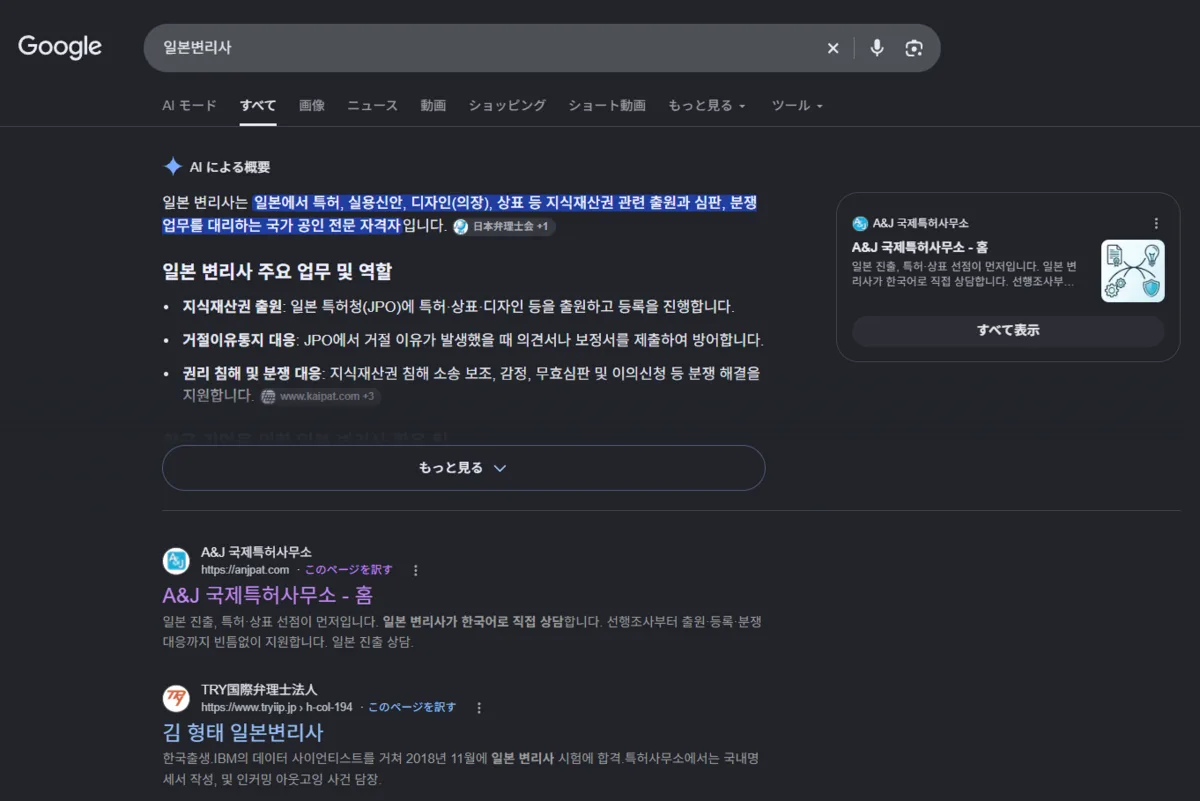The width and height of the screenshot is (1200, 801).
Task: Select the すべて tab
Action: [x=258, y=105]
